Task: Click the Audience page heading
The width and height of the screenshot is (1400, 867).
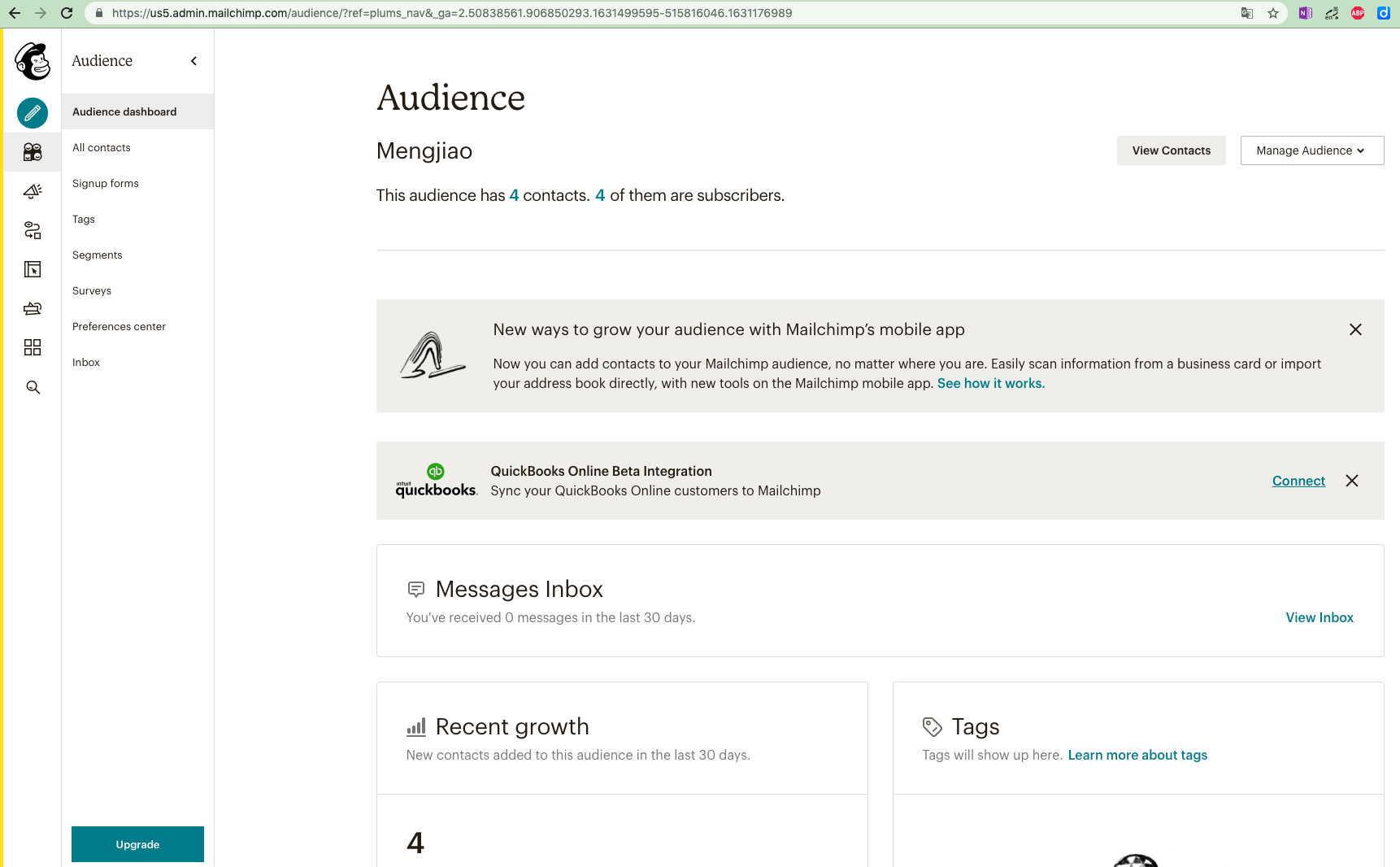Action: point(451,98)
